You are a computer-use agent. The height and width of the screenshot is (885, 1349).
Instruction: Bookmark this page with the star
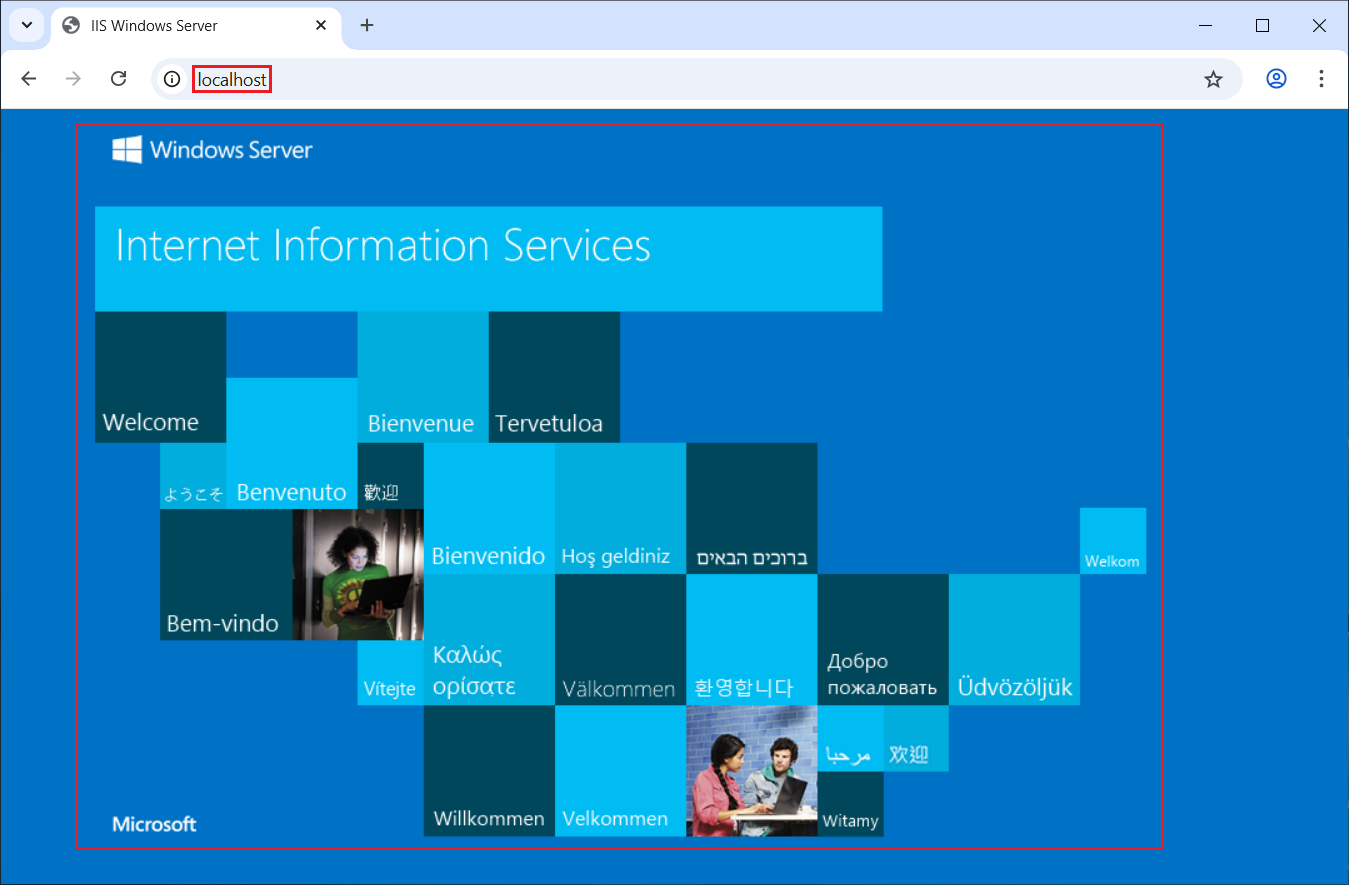pyautogui.click(x=1213, y=79)
